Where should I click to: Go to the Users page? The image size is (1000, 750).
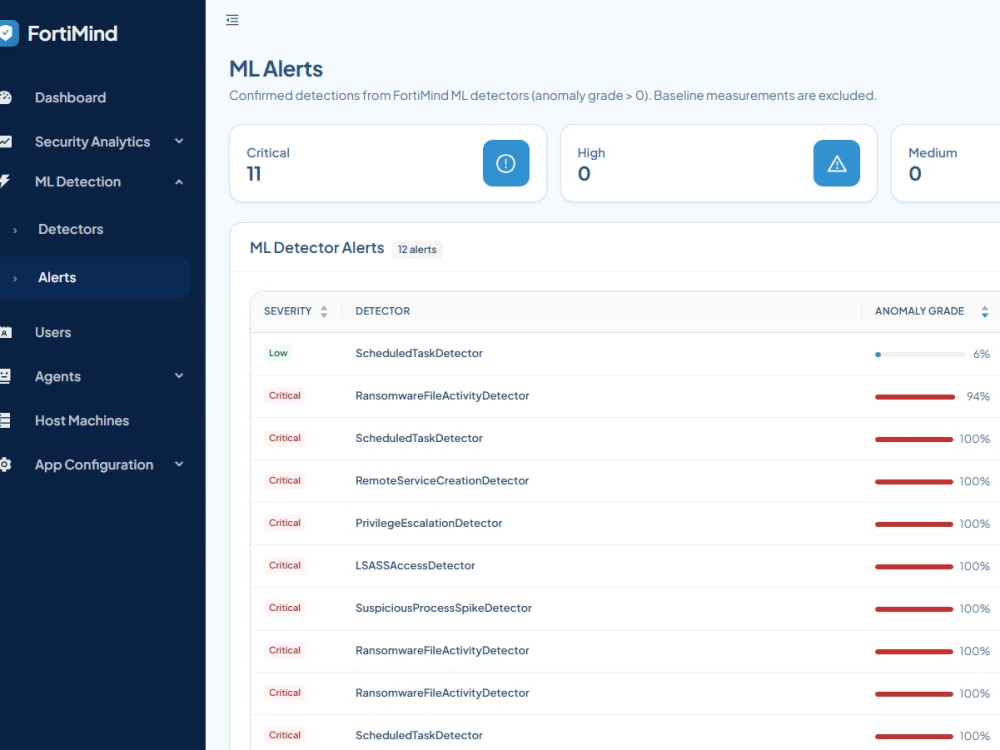(53, 332)
